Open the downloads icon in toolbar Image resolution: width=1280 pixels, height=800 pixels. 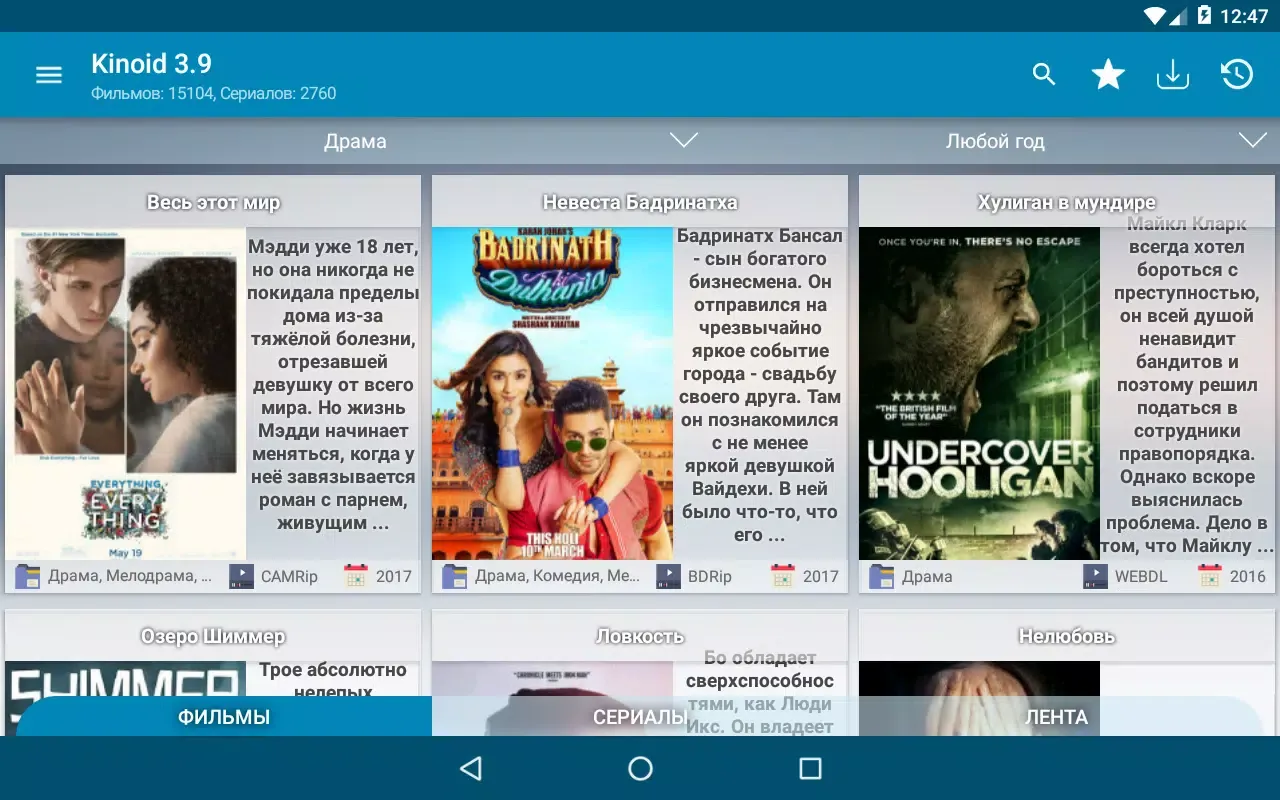pyautogui.click(x=1172, y=75)
